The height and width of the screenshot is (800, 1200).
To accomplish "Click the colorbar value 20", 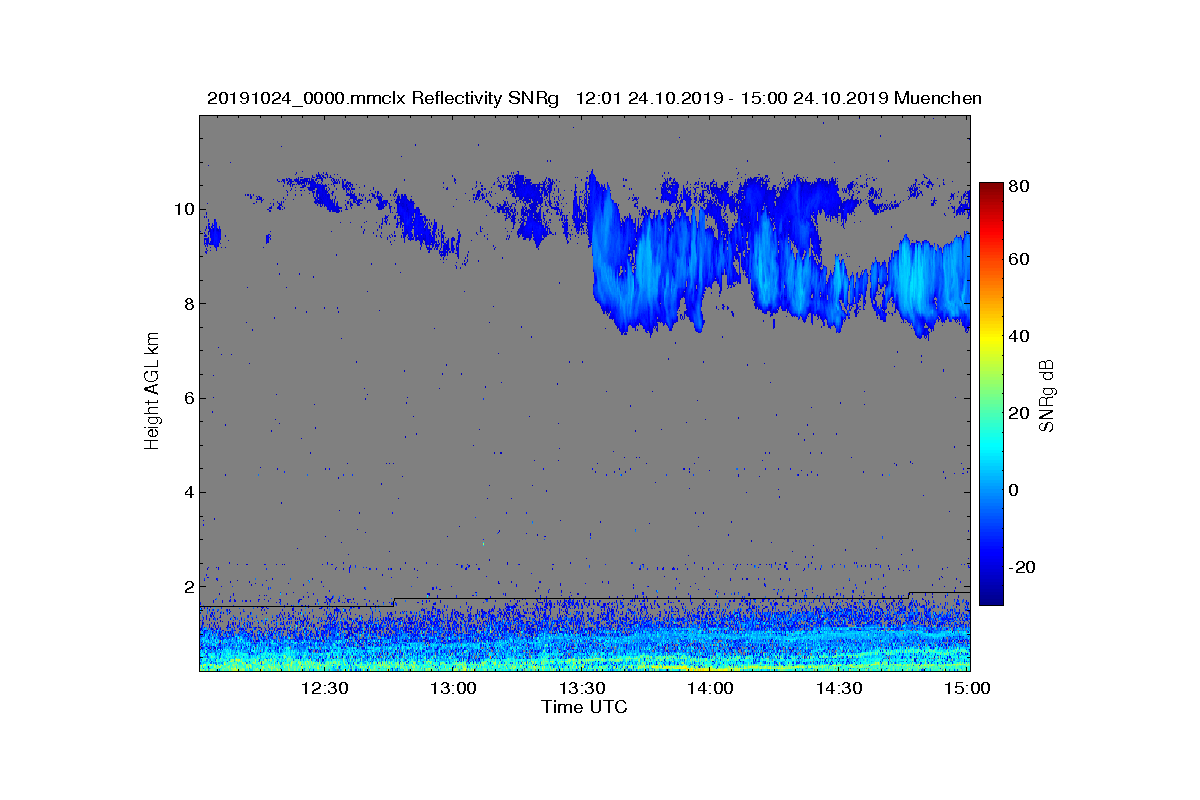I will 1020,413.
